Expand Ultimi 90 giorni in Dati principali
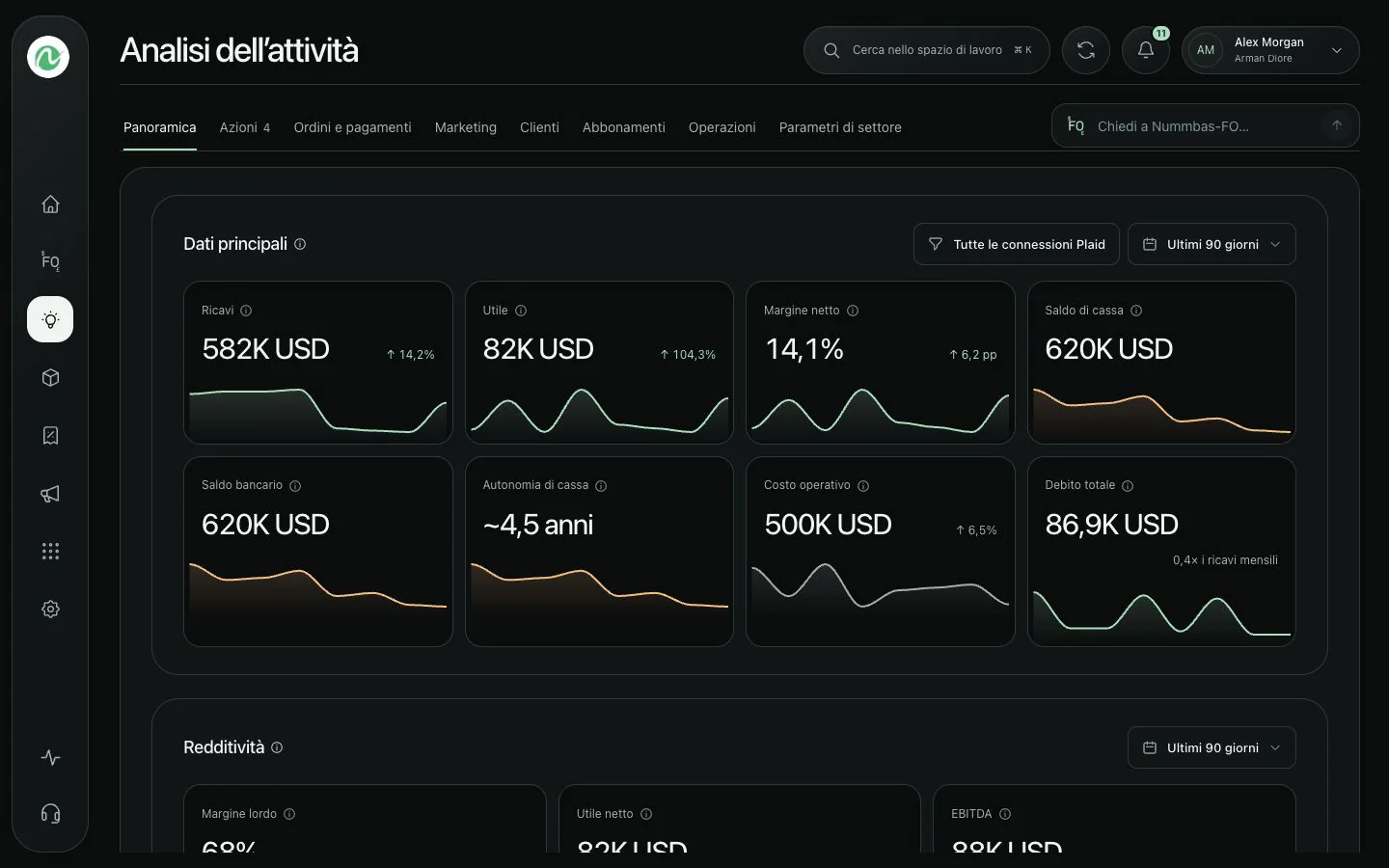 tap(1212, 244)
